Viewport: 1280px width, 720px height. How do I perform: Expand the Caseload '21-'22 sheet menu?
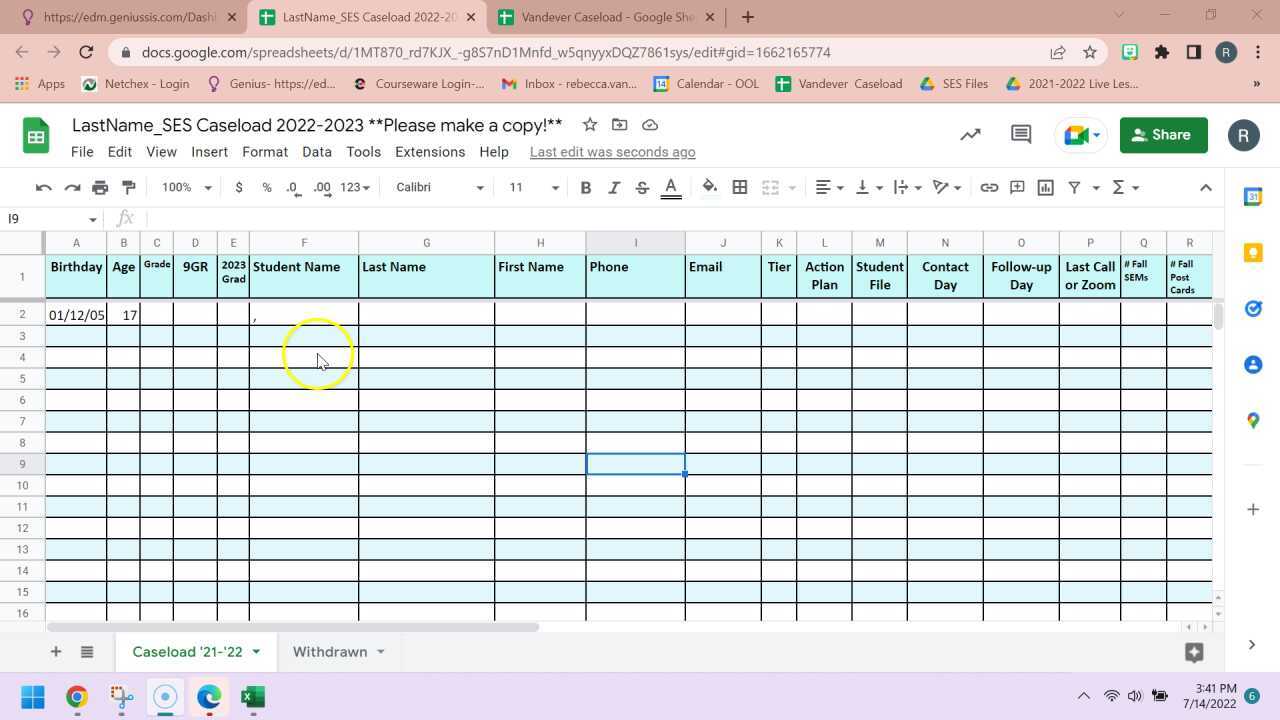click(256, 651)
